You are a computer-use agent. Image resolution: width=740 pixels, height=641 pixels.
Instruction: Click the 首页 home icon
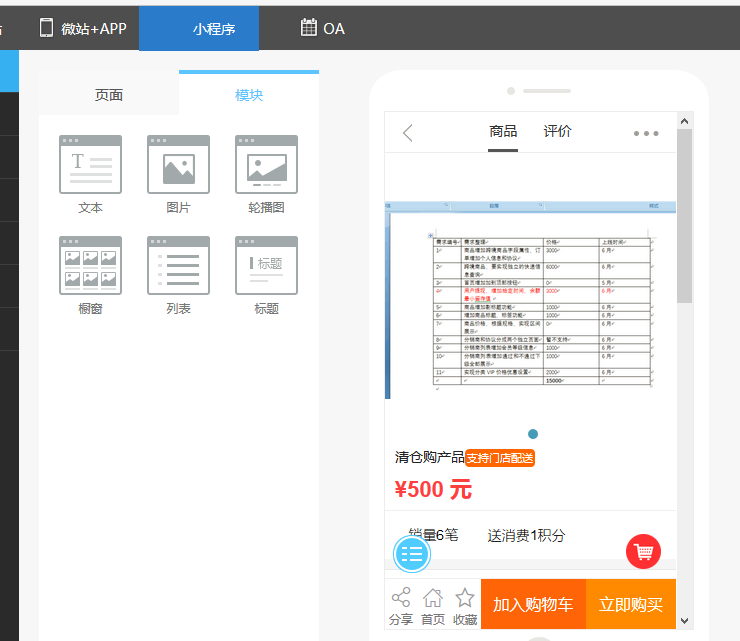(433, 598)
